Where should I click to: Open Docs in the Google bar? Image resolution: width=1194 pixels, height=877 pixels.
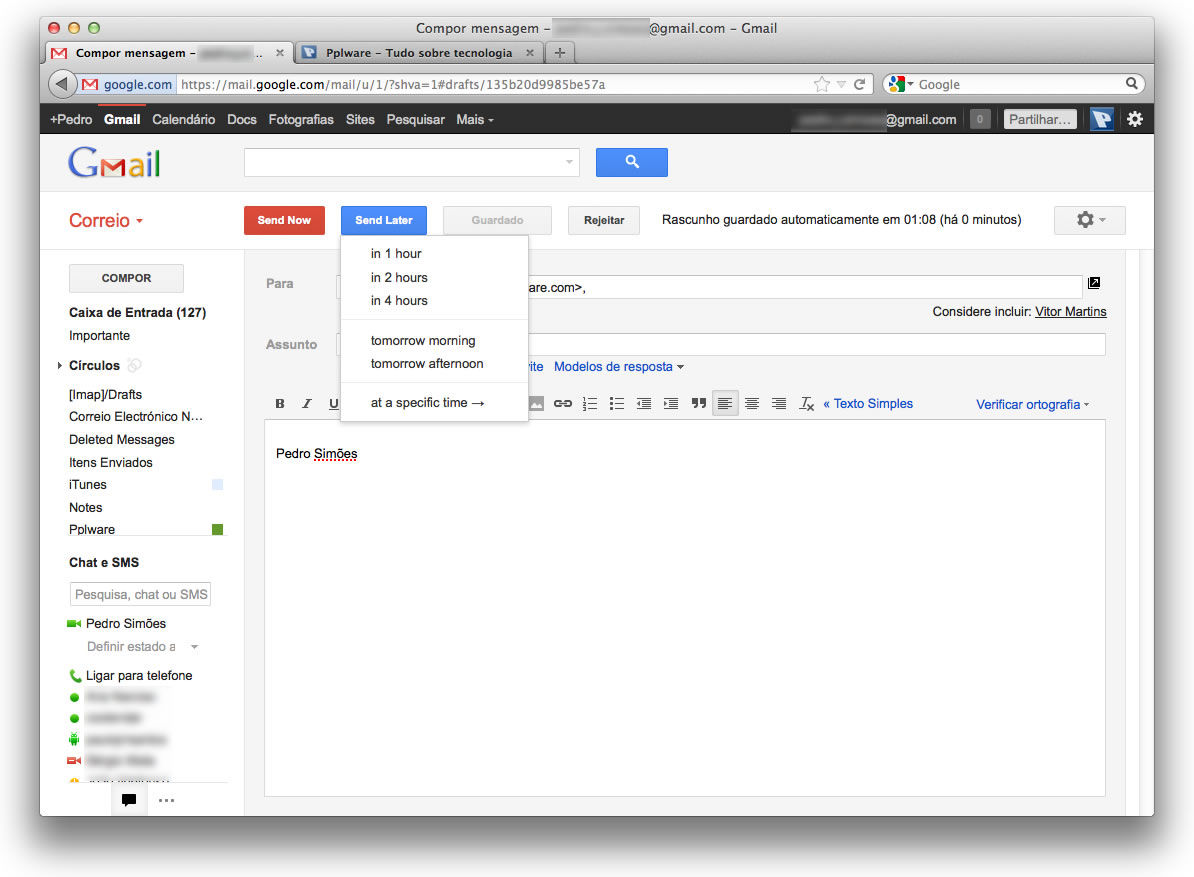point(242,120)
